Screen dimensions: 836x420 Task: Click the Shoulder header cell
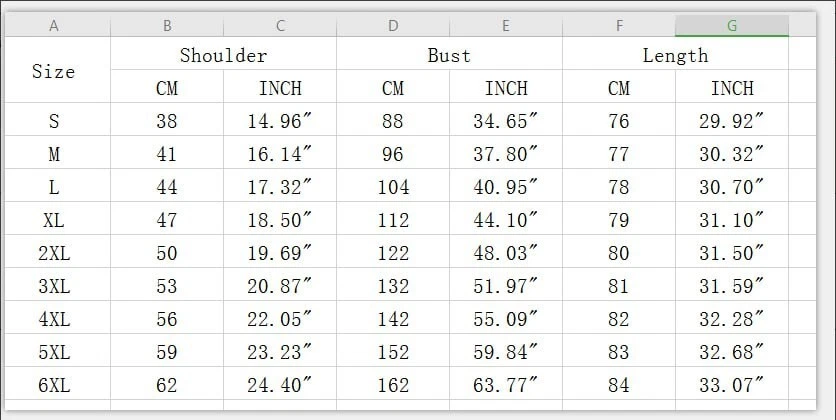(223, 55)
